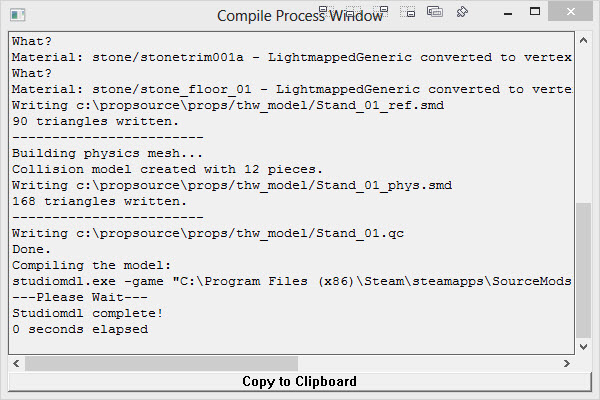Click the horizontal scrollbar thumb

pyautogui.click(x=161, y=363)
